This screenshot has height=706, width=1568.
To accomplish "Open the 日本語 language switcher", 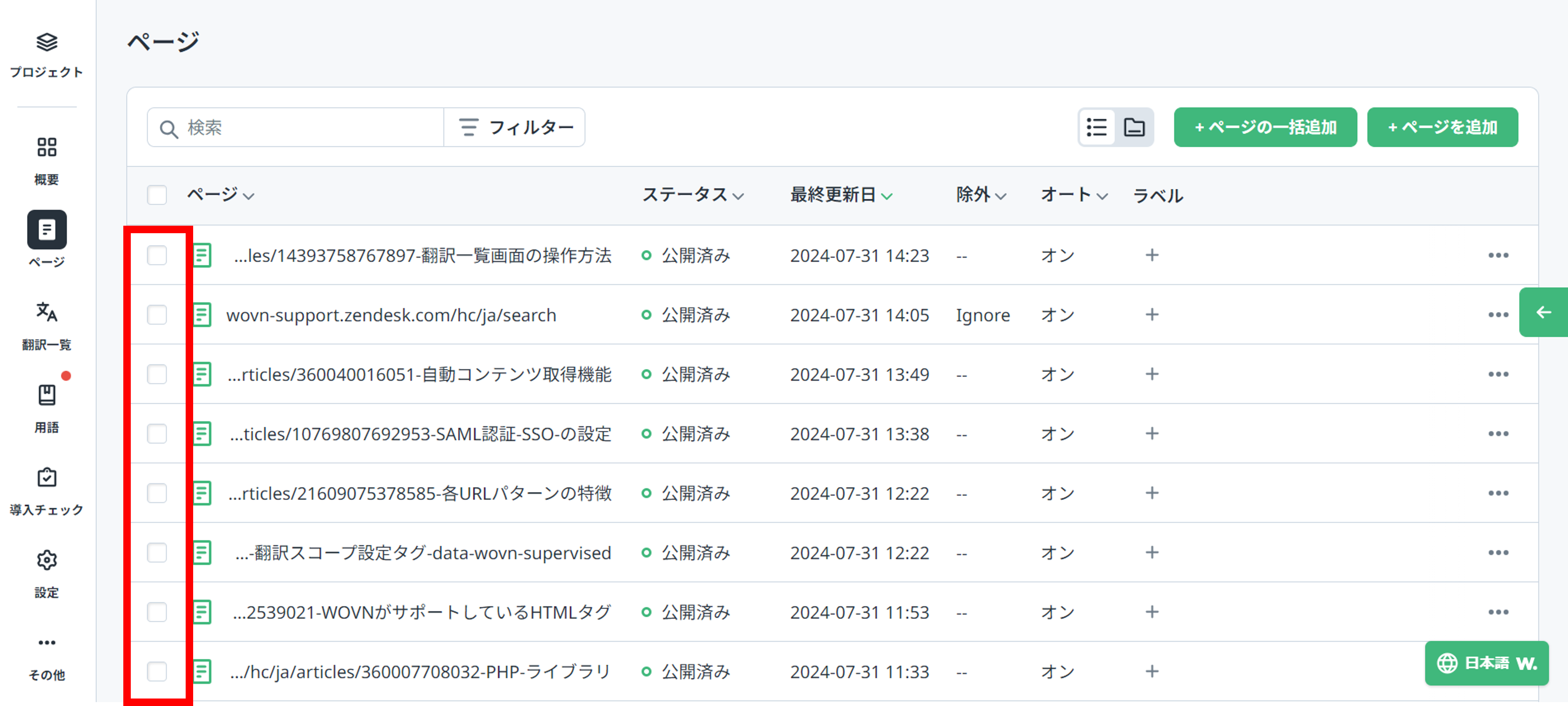I will [1486, 663].
